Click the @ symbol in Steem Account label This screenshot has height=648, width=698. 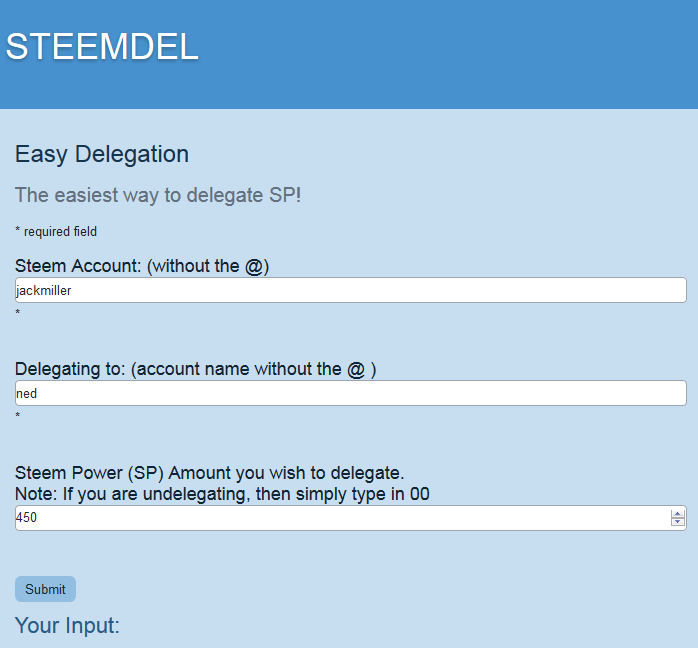coord(254,267)
